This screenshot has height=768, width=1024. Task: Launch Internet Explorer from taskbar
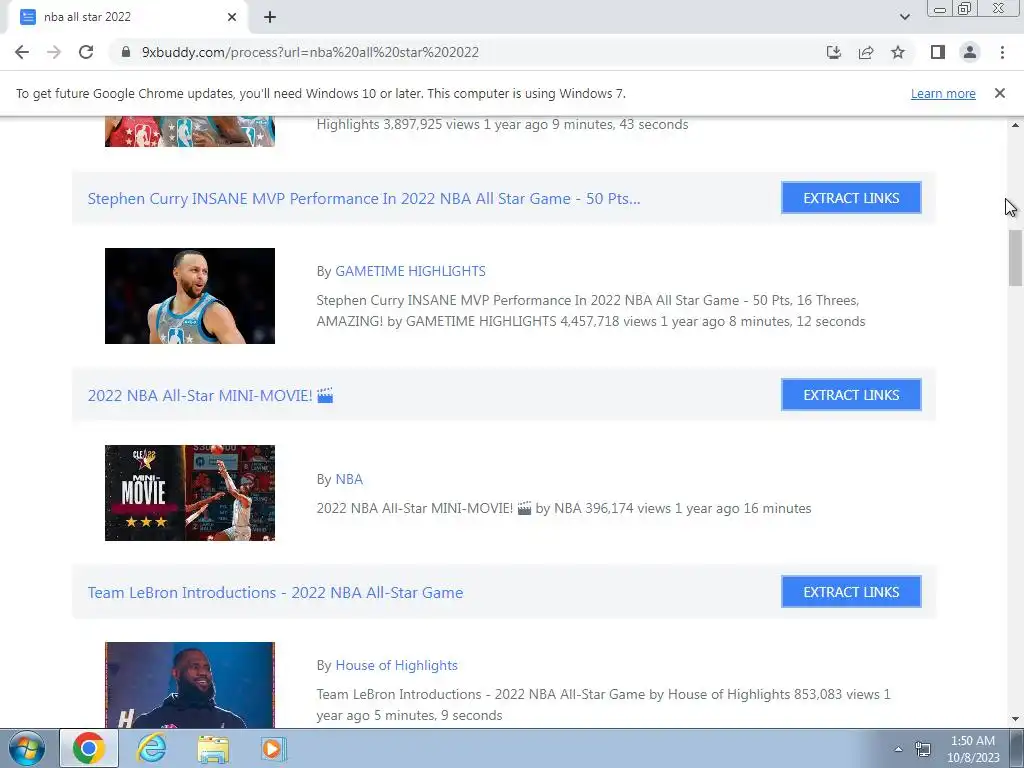[x=151, y=748]
